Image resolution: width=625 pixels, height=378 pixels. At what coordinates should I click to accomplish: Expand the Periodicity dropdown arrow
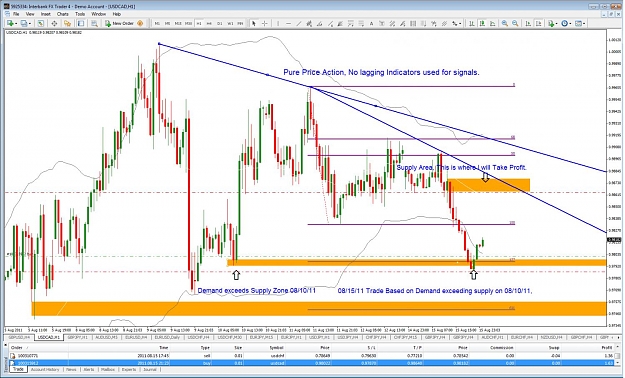pos(570,24)
